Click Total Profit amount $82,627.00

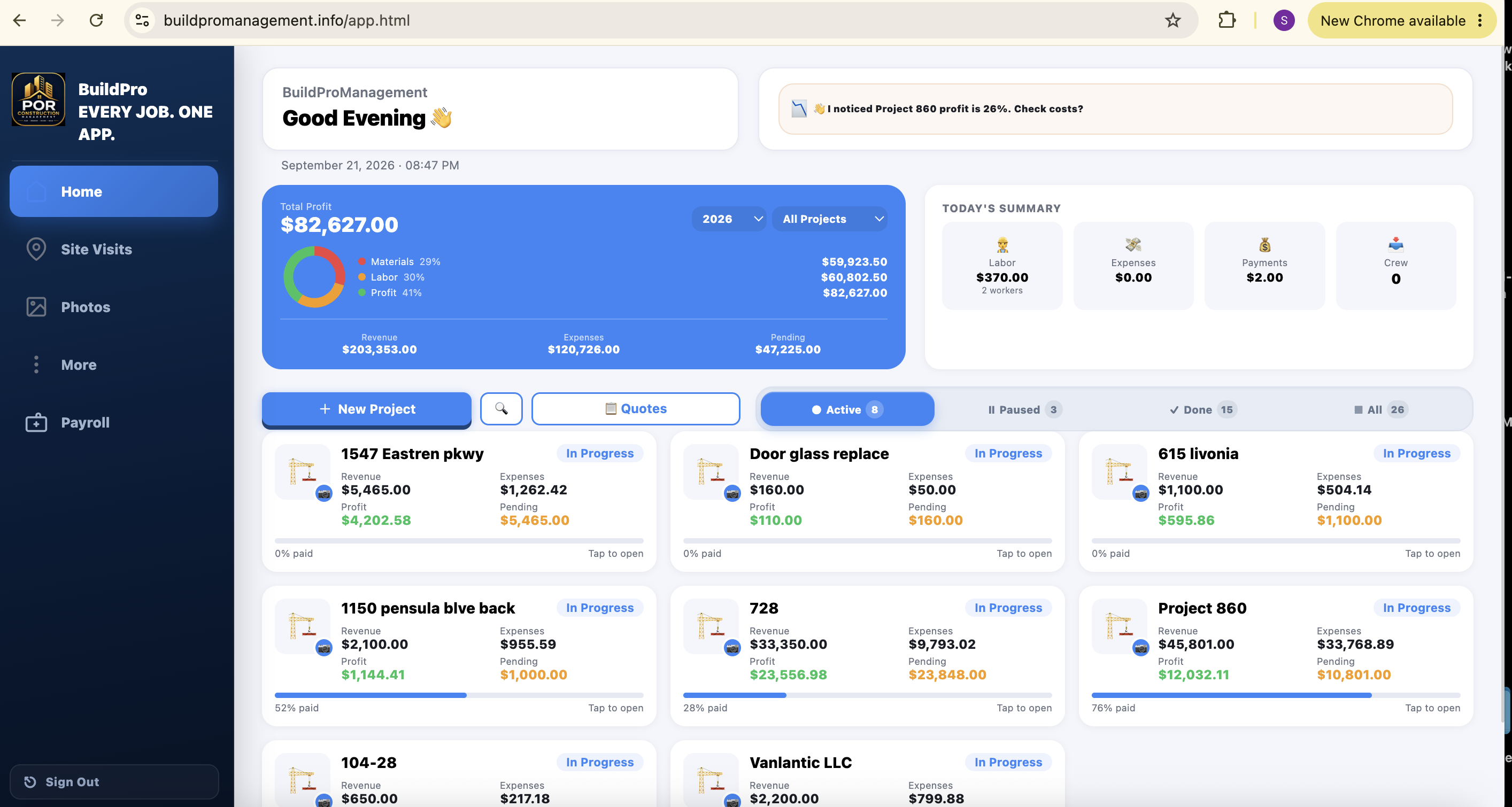tap(340, 225)
